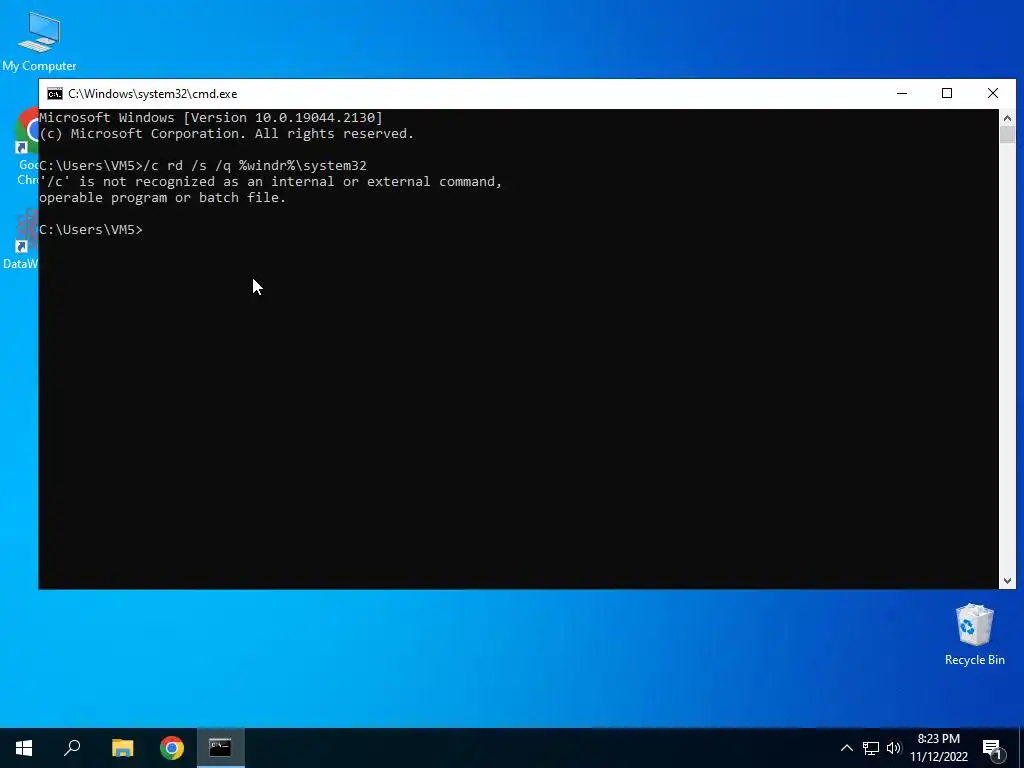Launch File Explorer from the taskbar
Screen dimensions: 1024x768
tap(122, 748)
